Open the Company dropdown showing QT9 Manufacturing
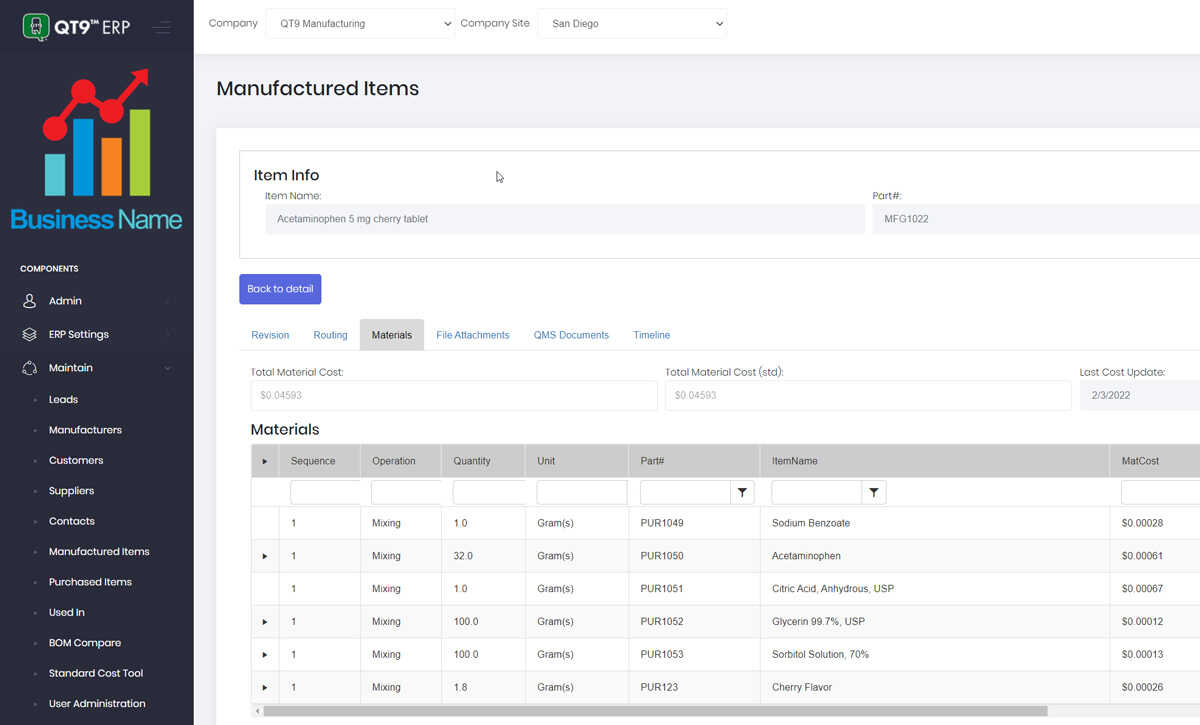 pyautogui.click(x=360, y=23)
